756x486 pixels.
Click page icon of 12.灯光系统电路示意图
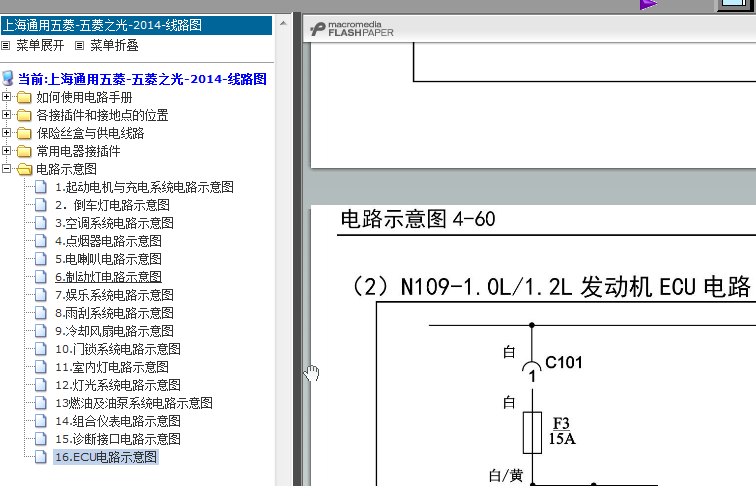(41, 385)
